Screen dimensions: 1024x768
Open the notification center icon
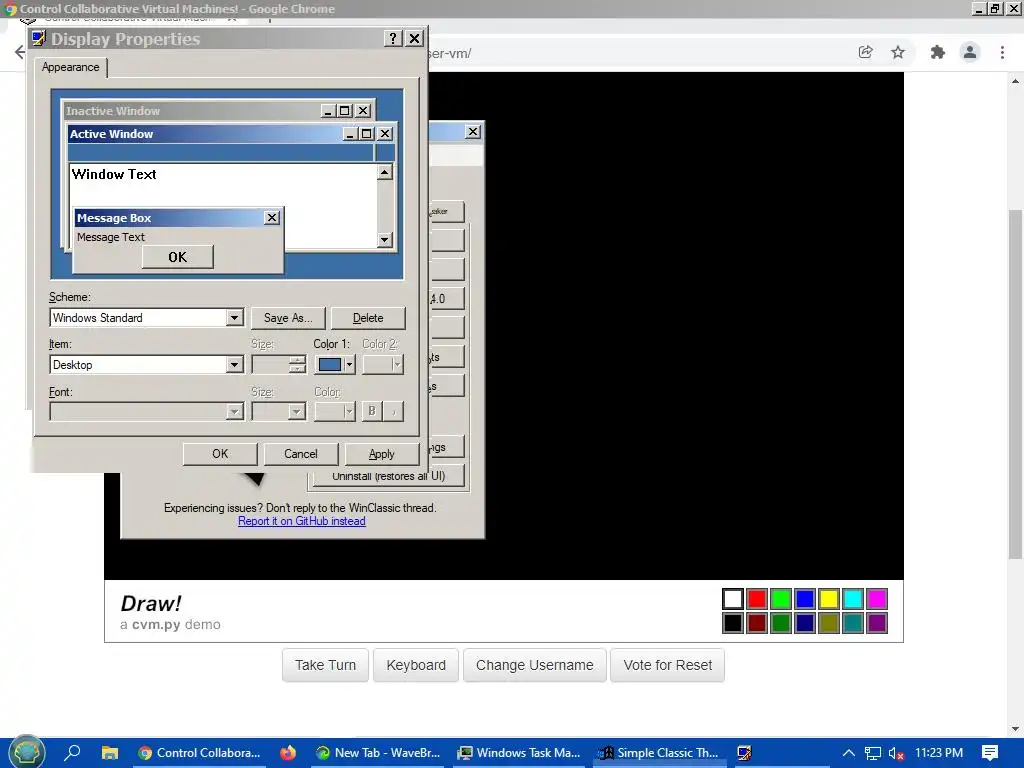coord(989,753)
